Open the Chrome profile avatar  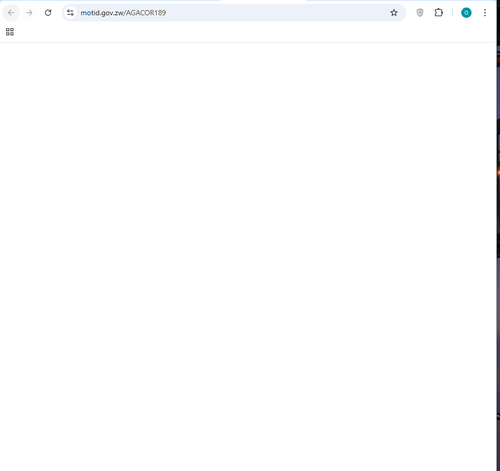[466, 13]
